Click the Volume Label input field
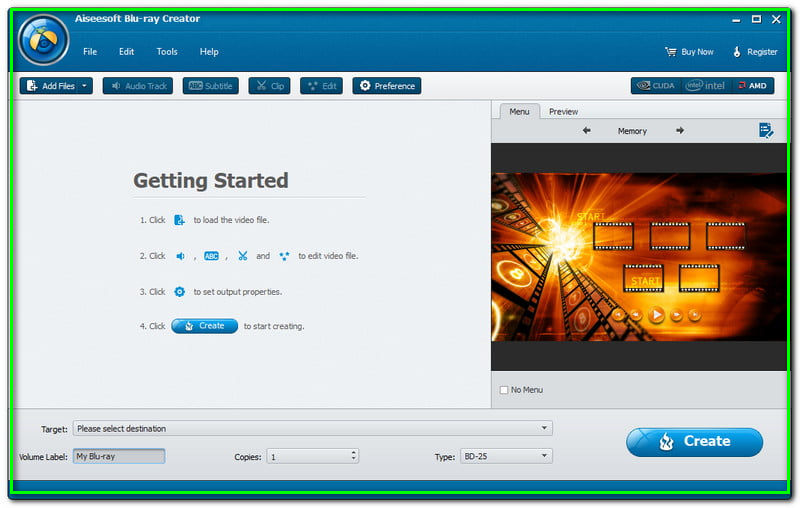800x508 pixels. tap(119, 456)
